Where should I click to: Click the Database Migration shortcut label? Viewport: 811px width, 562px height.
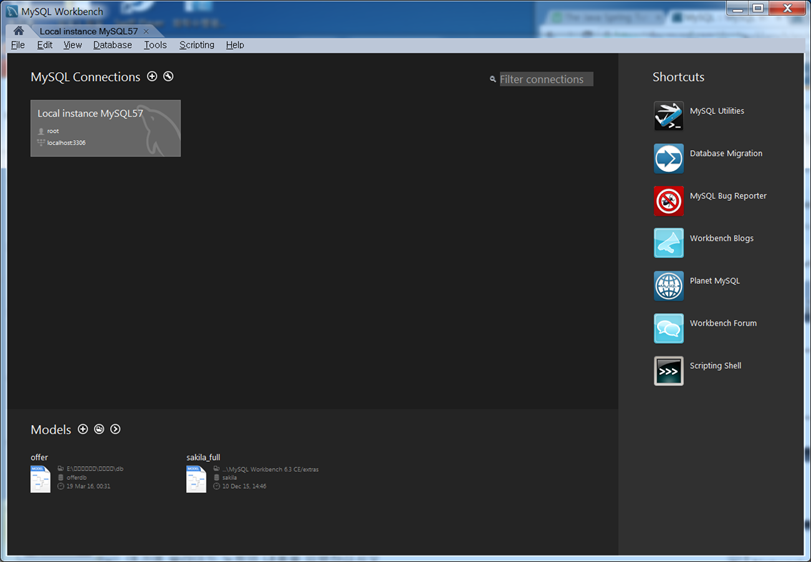pyautogui.click(x=726, y=153)
